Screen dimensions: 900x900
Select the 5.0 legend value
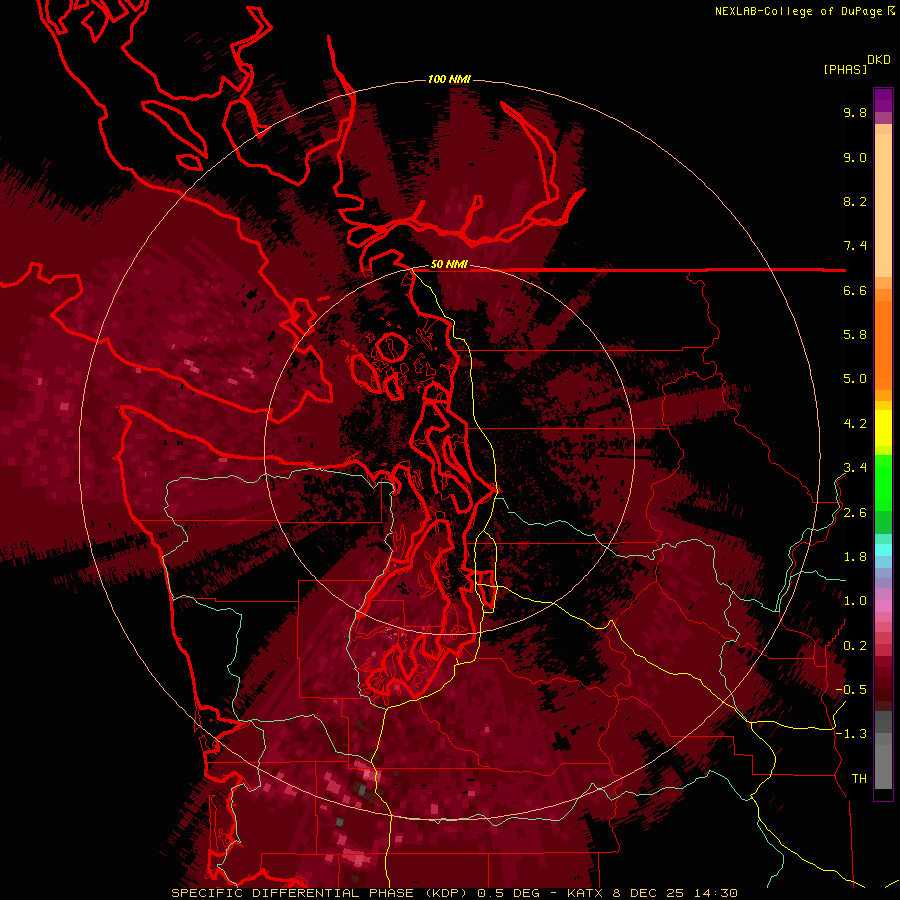(855, 379)
